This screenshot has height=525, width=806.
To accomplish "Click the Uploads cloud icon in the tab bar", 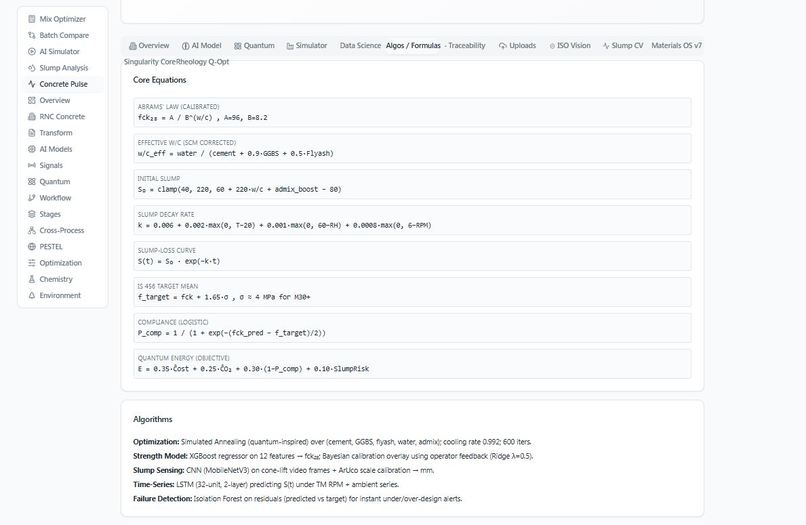I will 503,46.
